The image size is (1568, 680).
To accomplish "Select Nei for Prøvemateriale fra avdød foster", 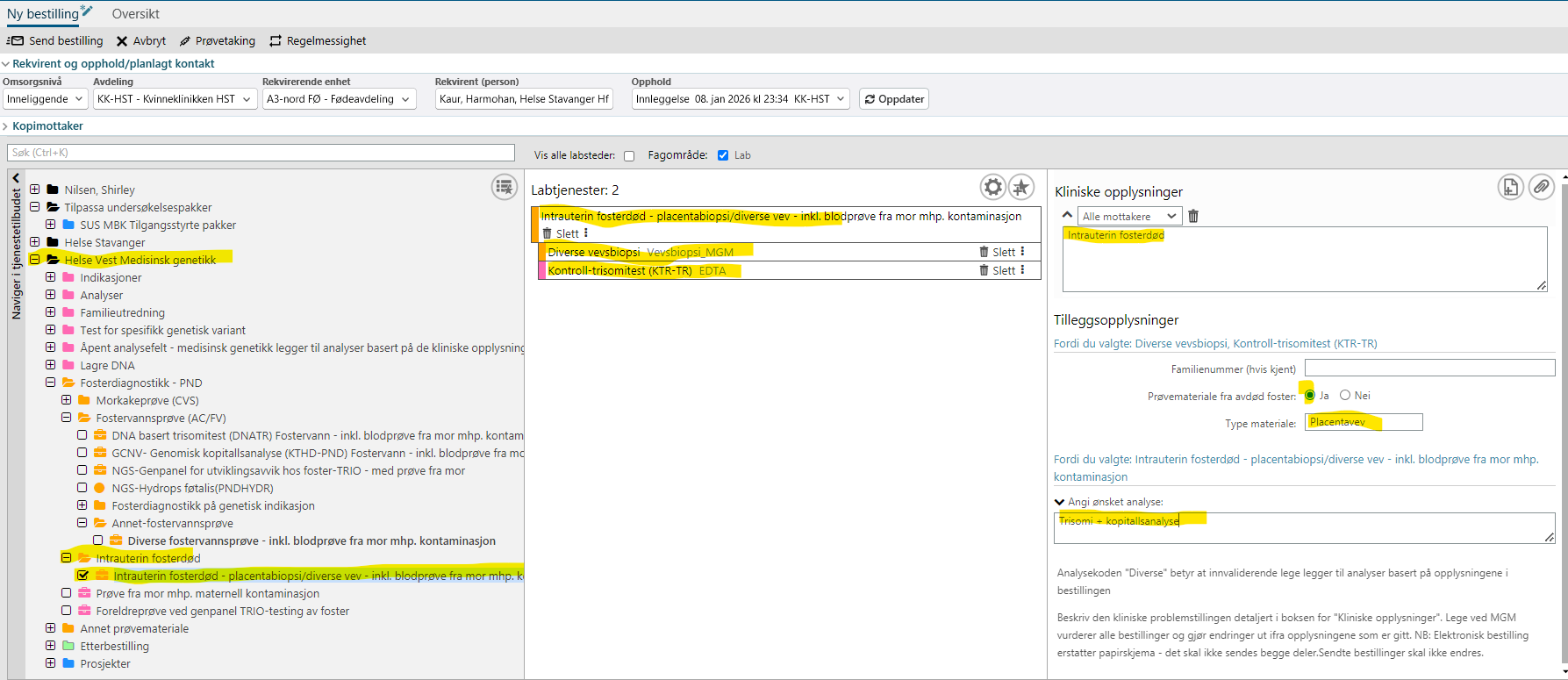I will [x=1345, y=396].
